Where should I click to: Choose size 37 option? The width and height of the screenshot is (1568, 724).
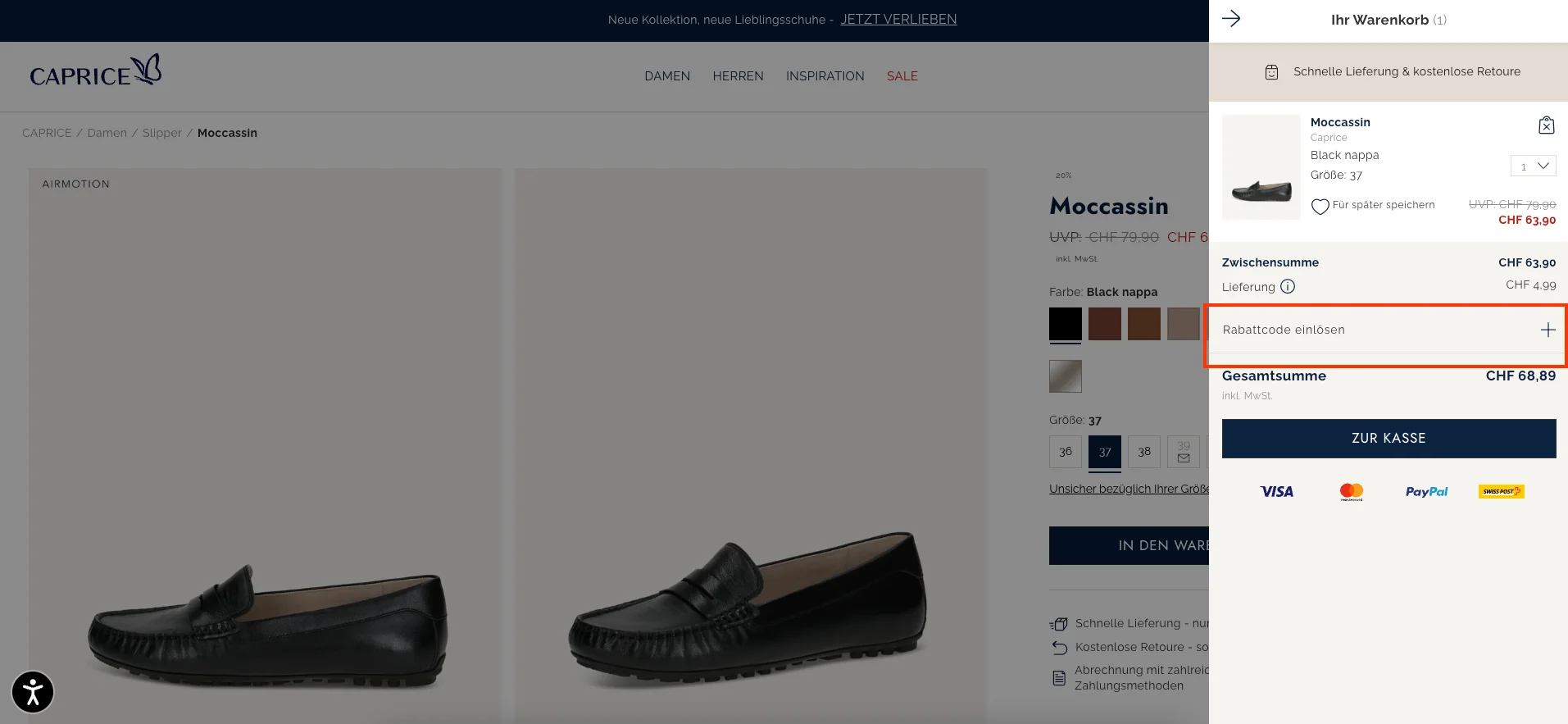click(1104, 452)
